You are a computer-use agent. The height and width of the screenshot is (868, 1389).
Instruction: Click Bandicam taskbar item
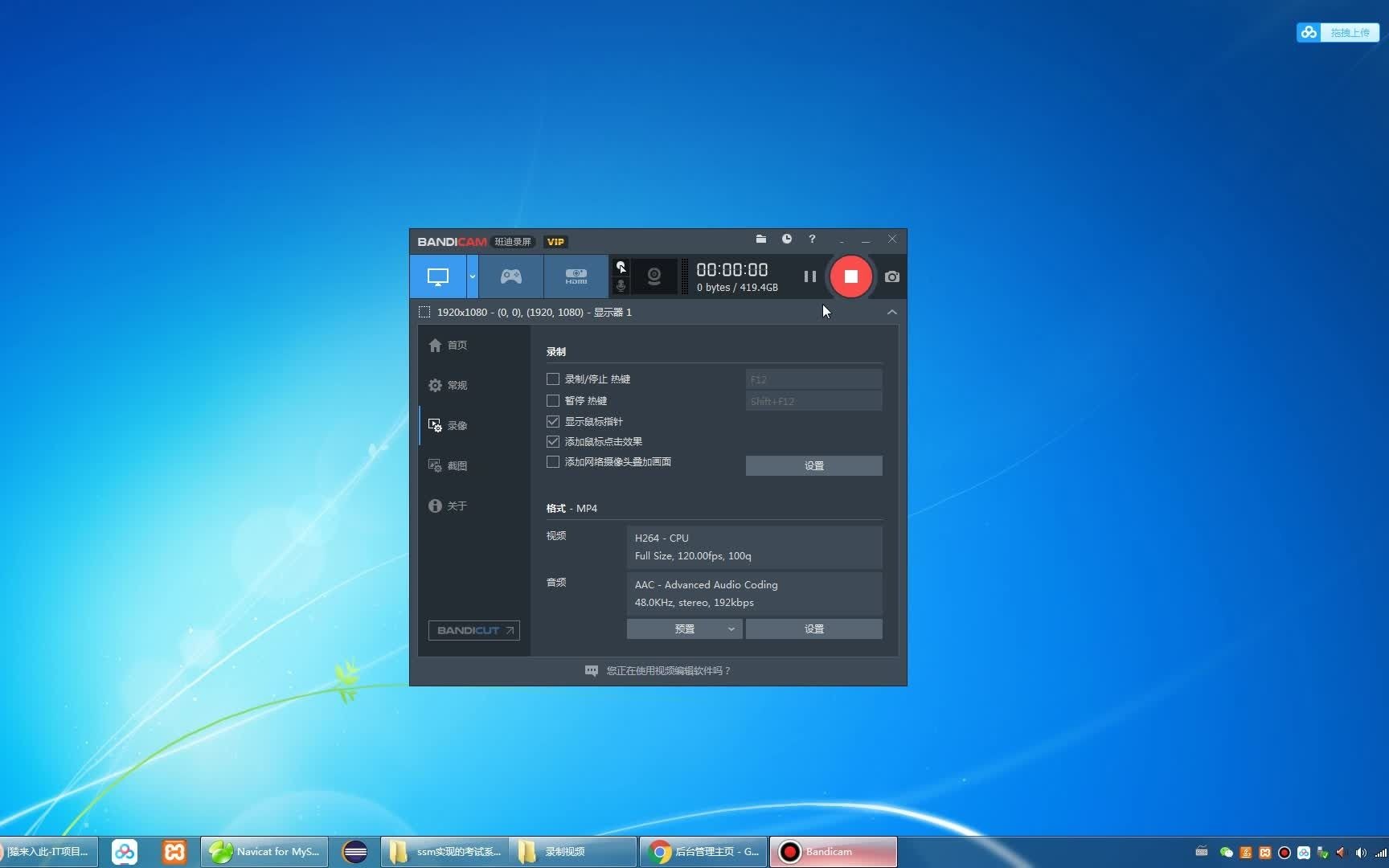(x=834, y=852)
